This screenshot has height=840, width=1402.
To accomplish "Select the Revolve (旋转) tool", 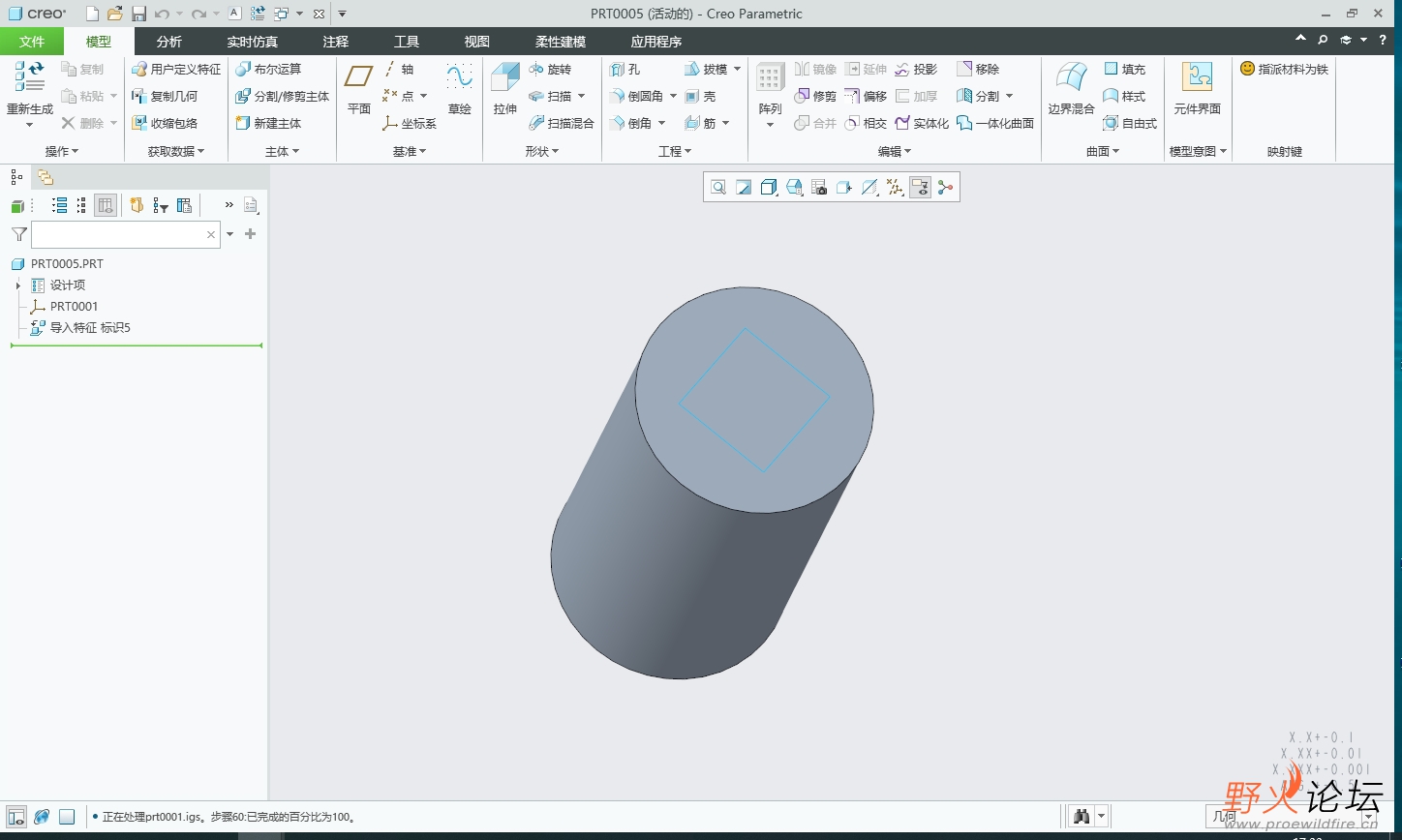I will (x=550, y=70).
